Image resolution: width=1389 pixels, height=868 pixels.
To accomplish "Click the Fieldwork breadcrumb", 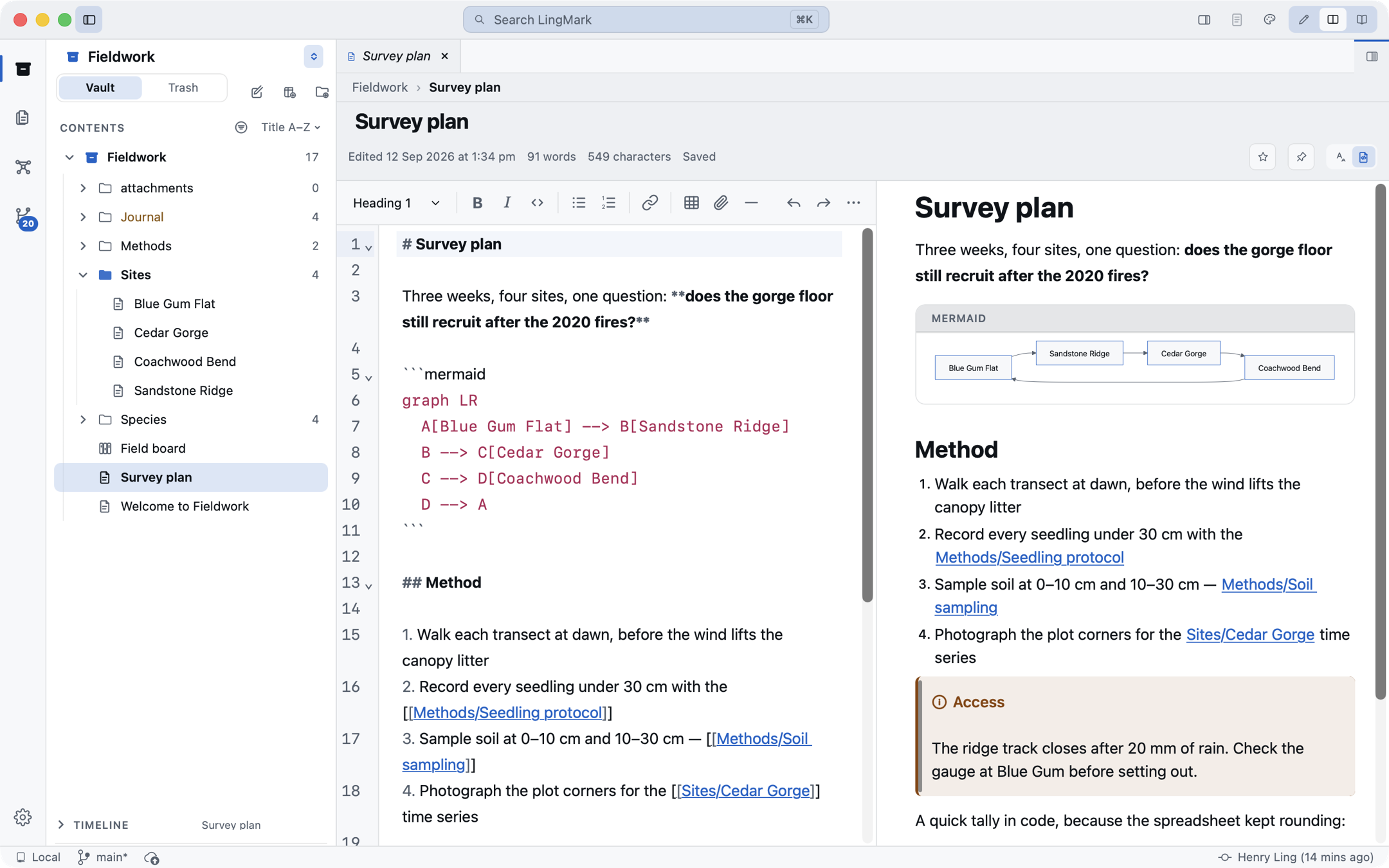I will [379, 87].
